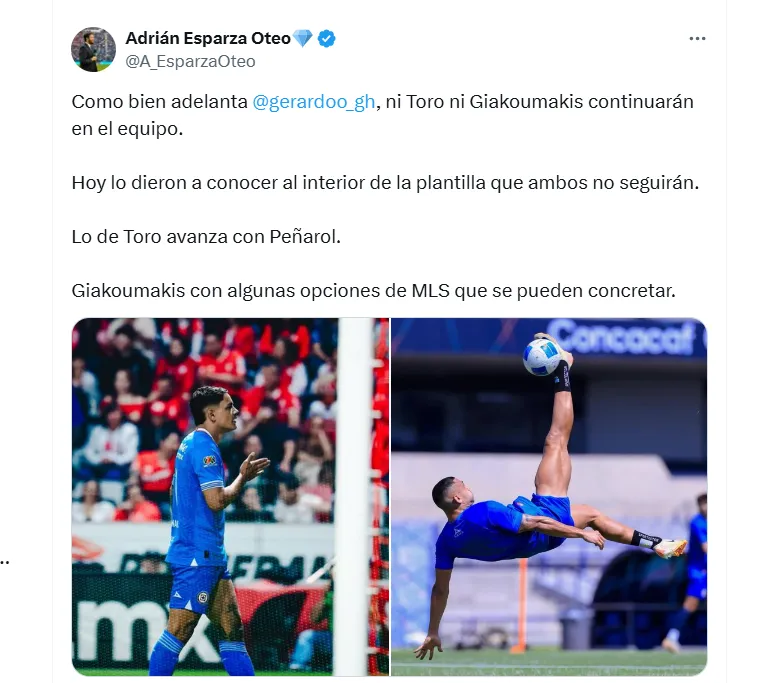
Task: Open Adrián Esparza Oteo's profile avatar
Action: (93, 49)
